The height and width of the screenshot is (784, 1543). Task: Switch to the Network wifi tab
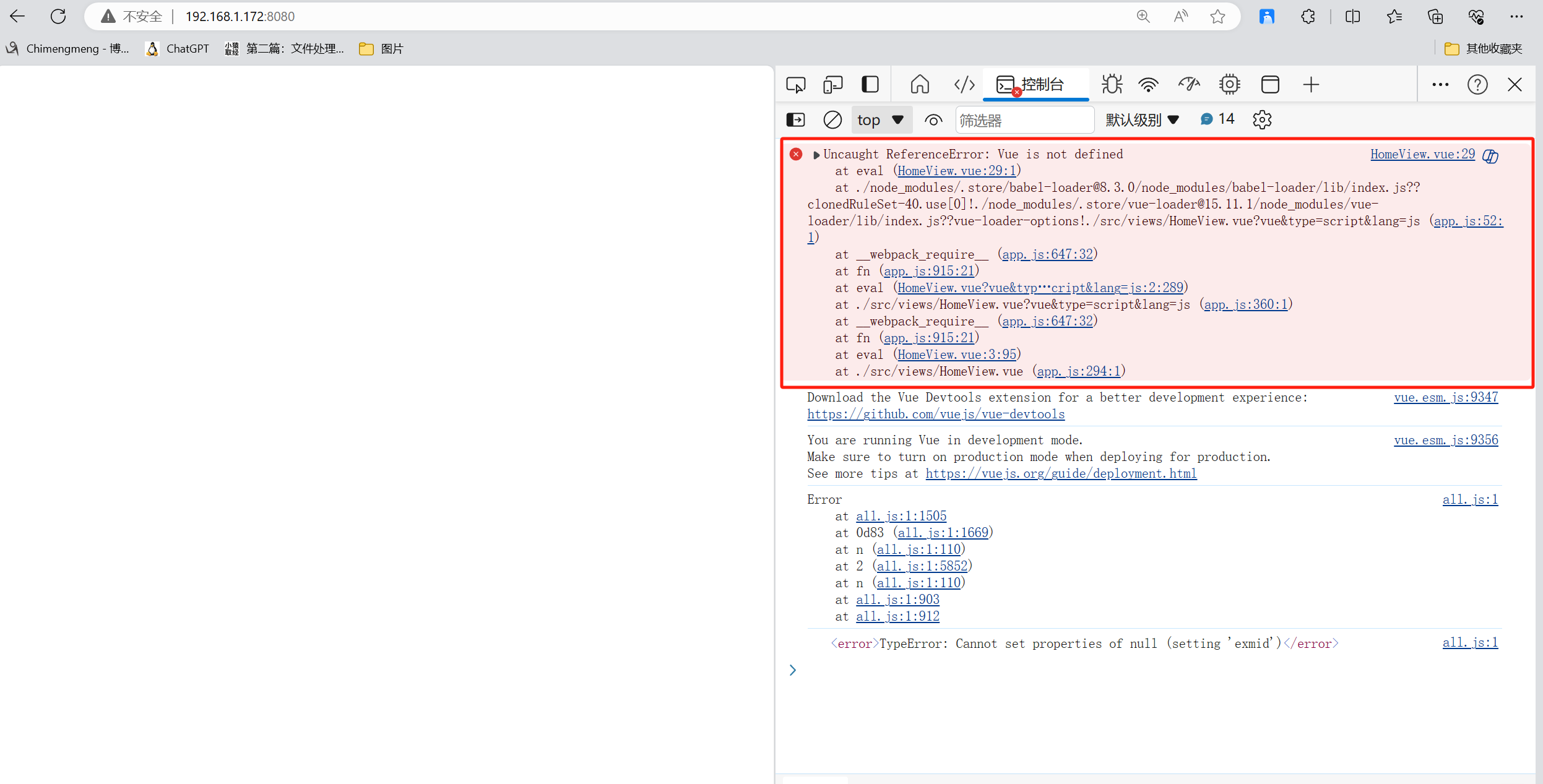click(1148, 84)
